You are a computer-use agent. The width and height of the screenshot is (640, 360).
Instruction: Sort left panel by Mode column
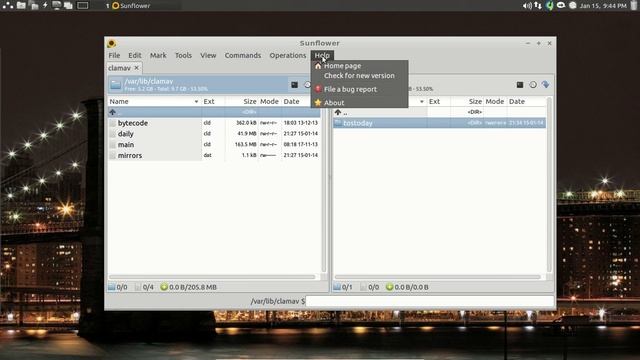pos(269,101)
